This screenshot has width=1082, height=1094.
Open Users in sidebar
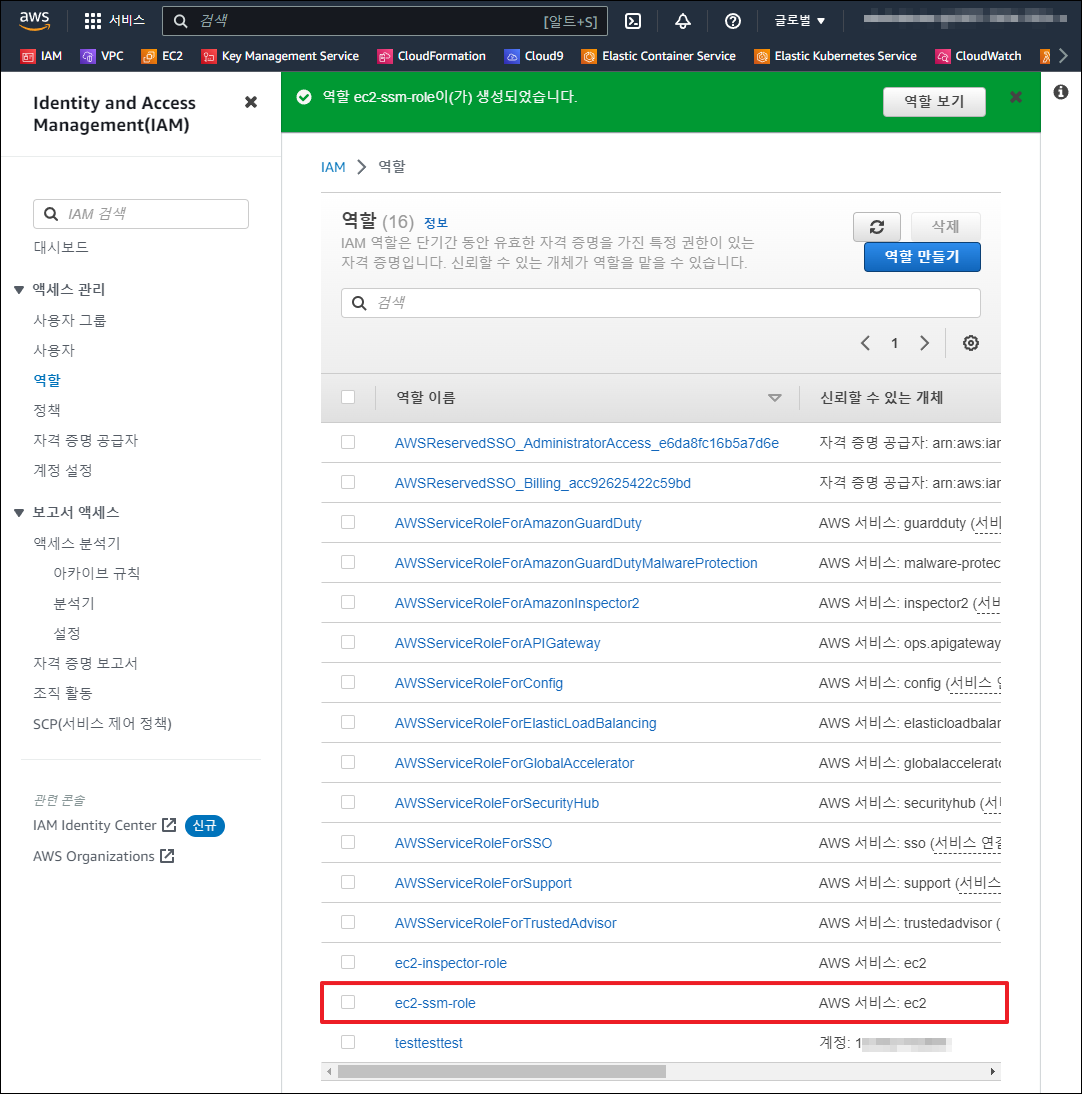(x=54, y=350)
